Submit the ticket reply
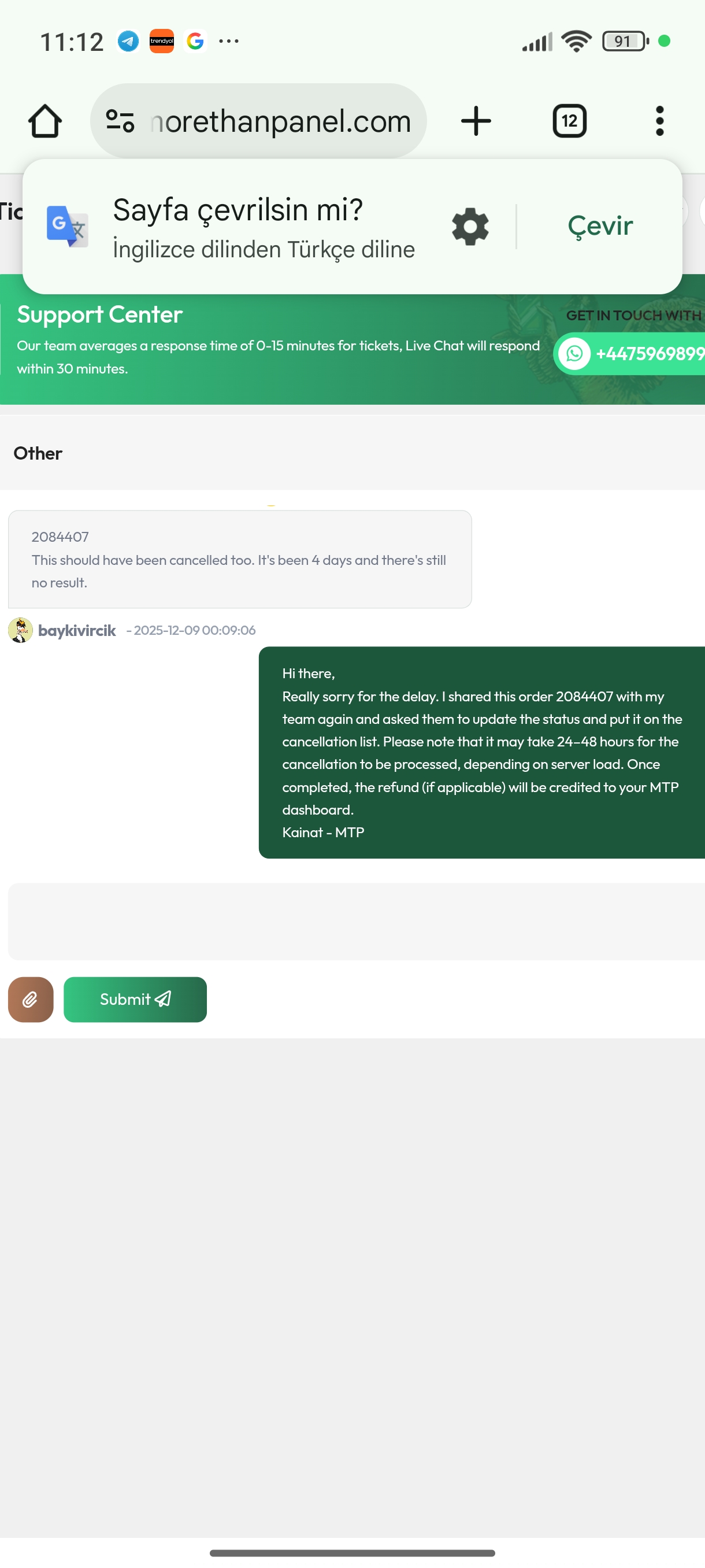This screenshot has width=705, height=1568. tap(135, 1000)
